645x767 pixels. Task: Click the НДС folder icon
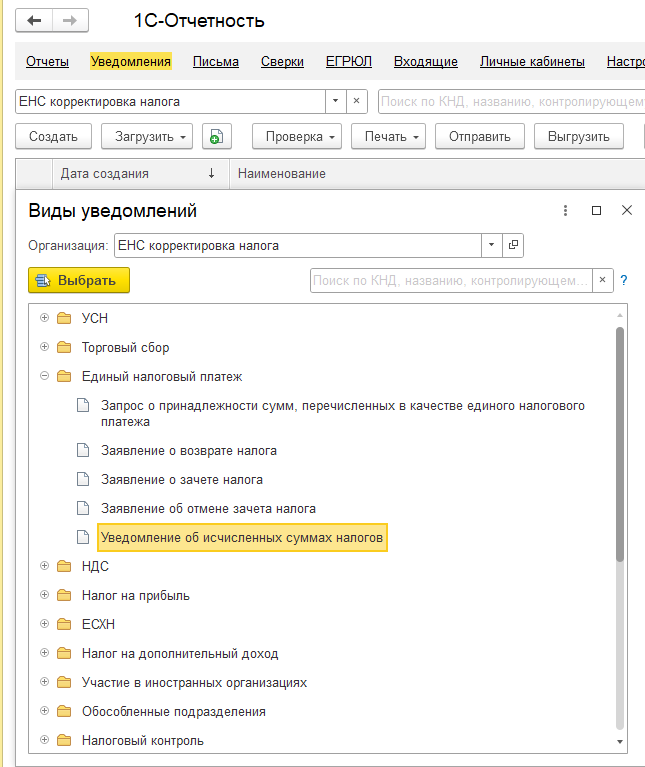64,566
